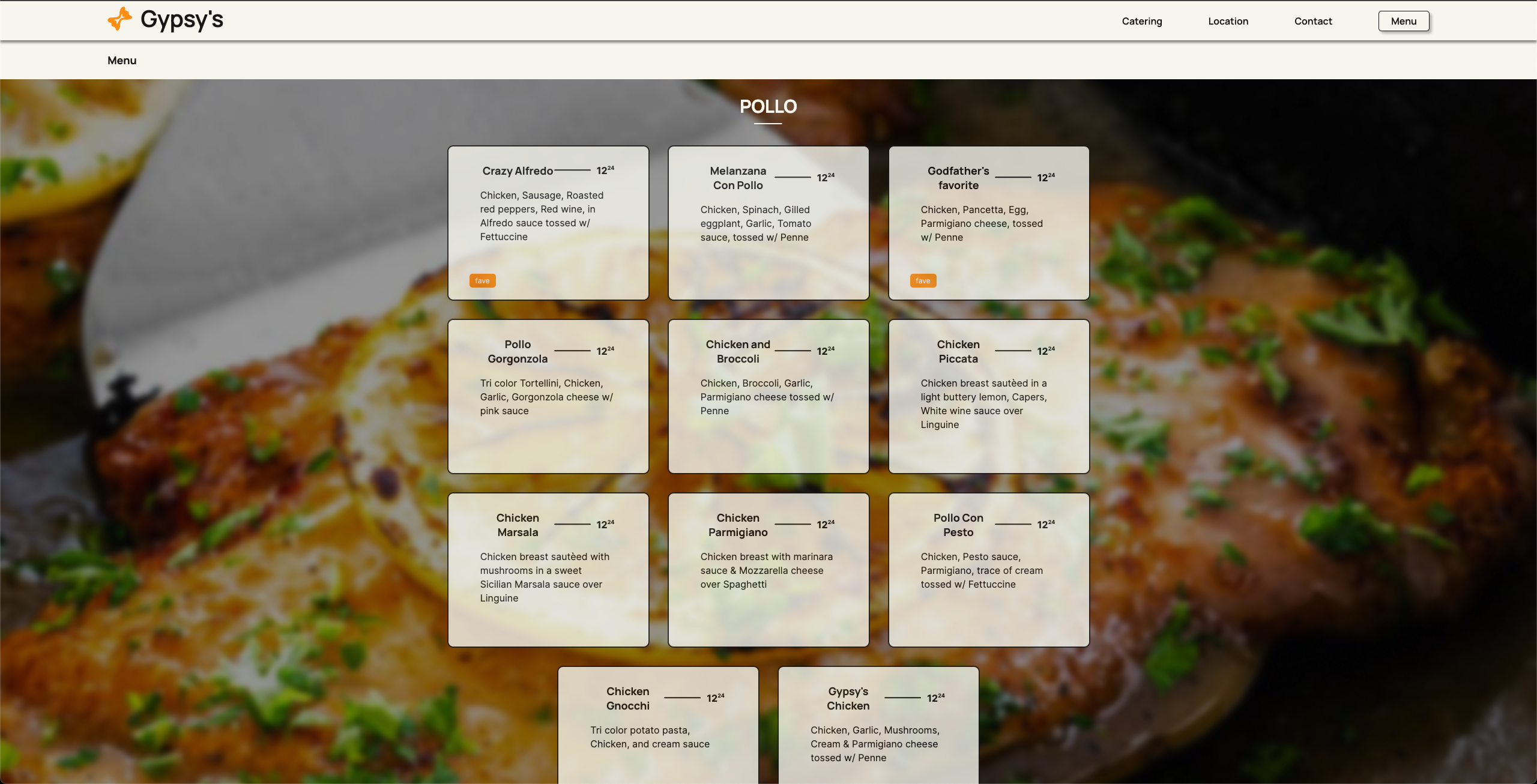Image resolution: width=1537 pixels, height=784 pixels.
Task: Select the Chicken Gnocchi title
Action: [627, 699]
